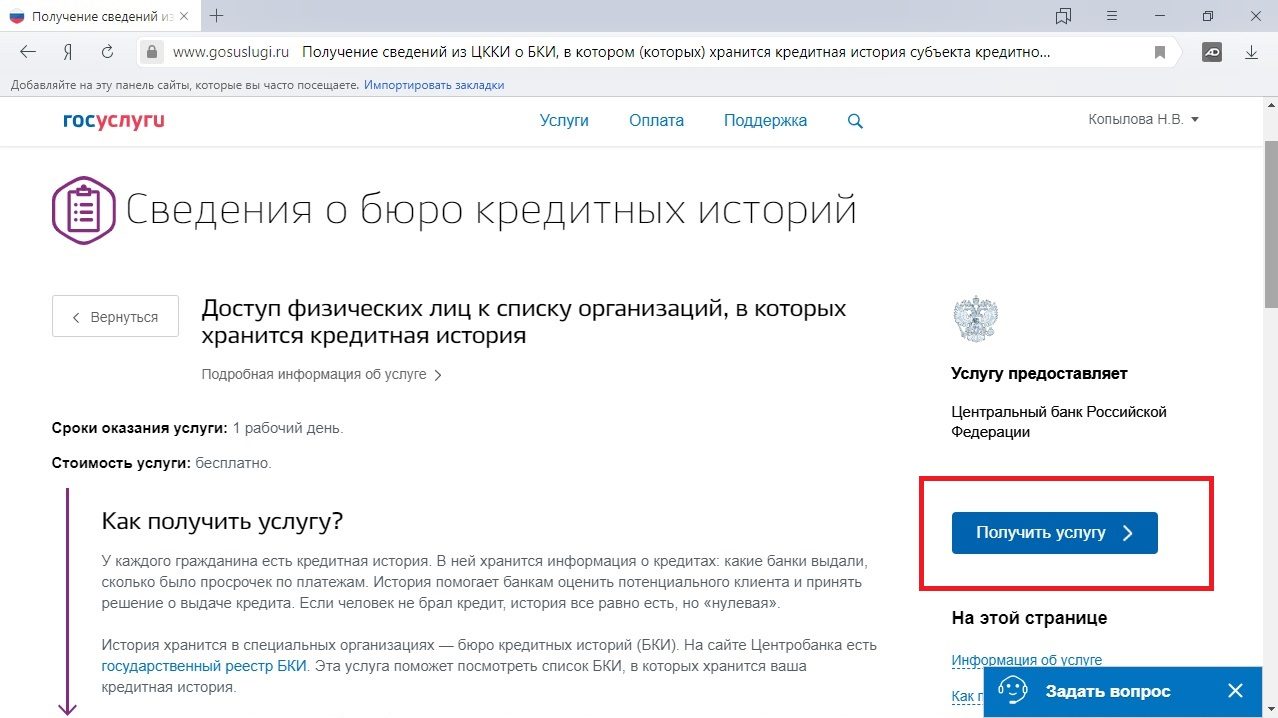The height and width of the screenshot is (718, 1278).
Task: Click Импортировать закладки link
Action: (x=434, y=85)
